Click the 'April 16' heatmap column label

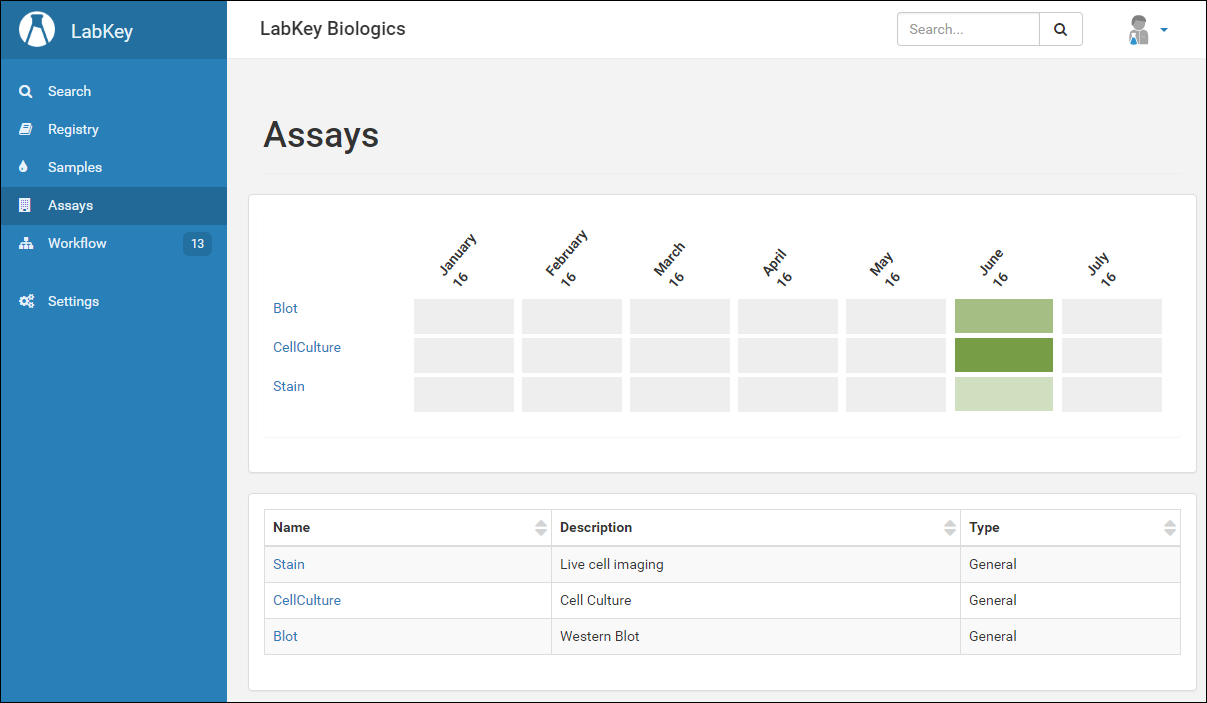point(780,267)
